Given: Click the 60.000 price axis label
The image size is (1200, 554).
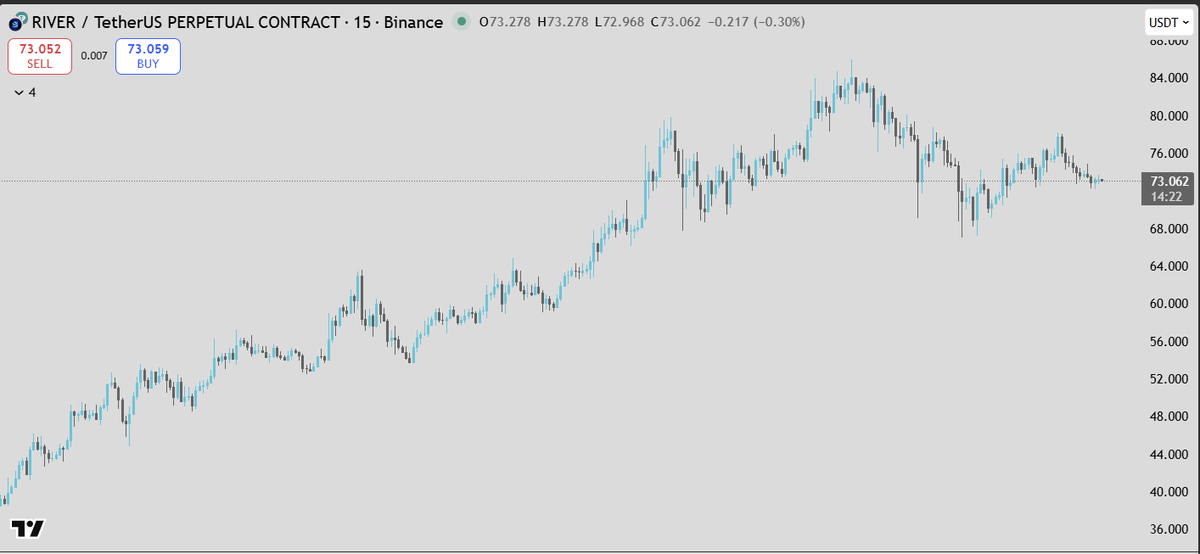Looking at the screenshot, I should coord(1168,304).
